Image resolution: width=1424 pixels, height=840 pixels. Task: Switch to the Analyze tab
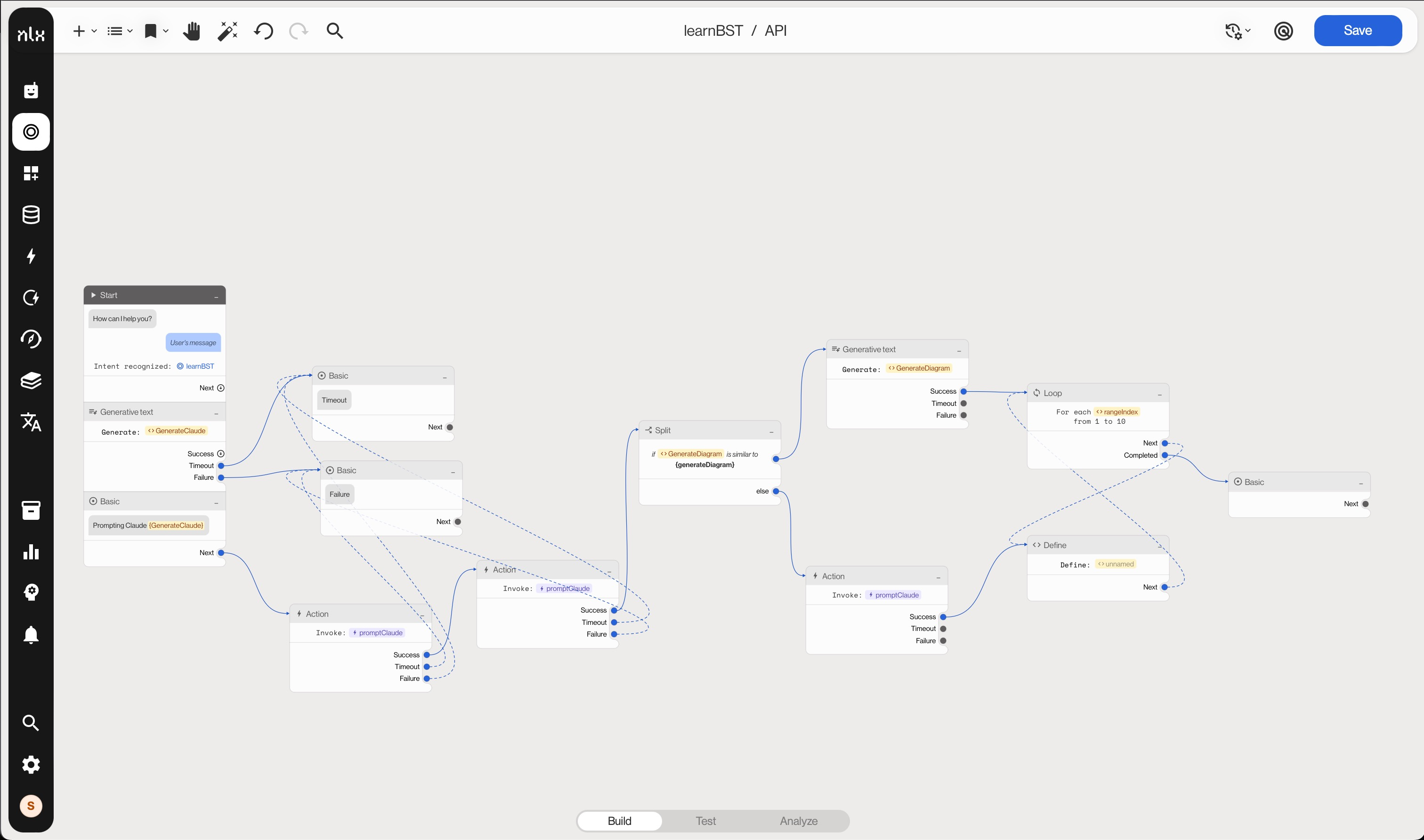pyautogui.click(x=798, y=821)
